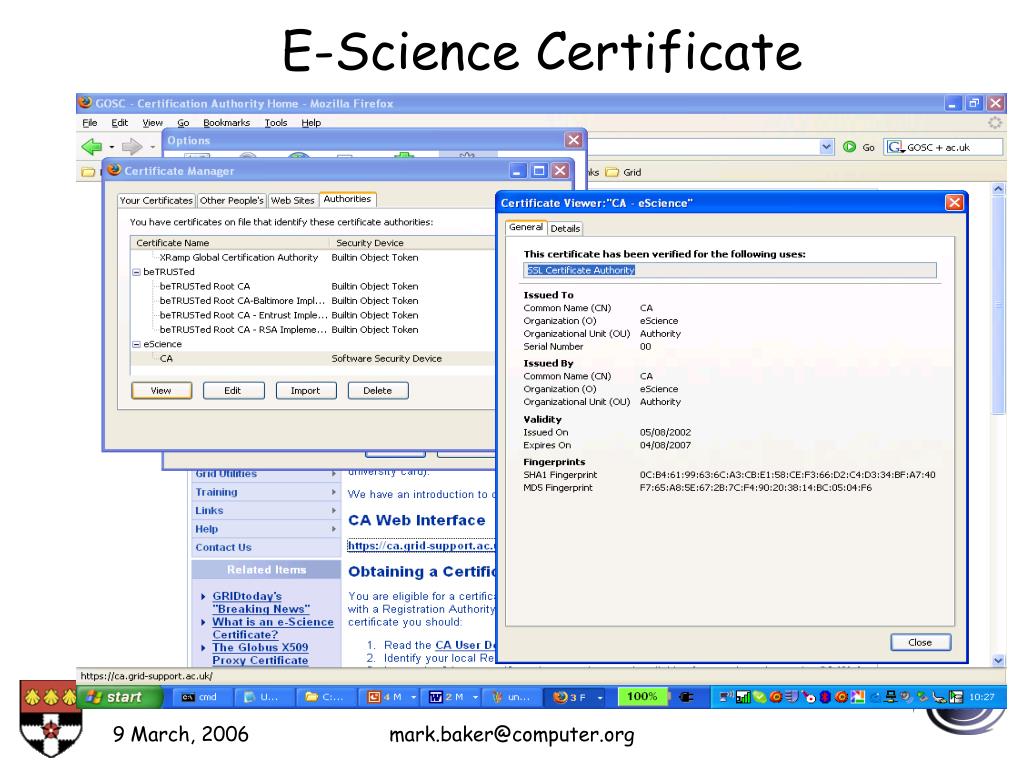Screen dimensions: 1024x768
Task: Click the Import button
Action: pos(306,391)
